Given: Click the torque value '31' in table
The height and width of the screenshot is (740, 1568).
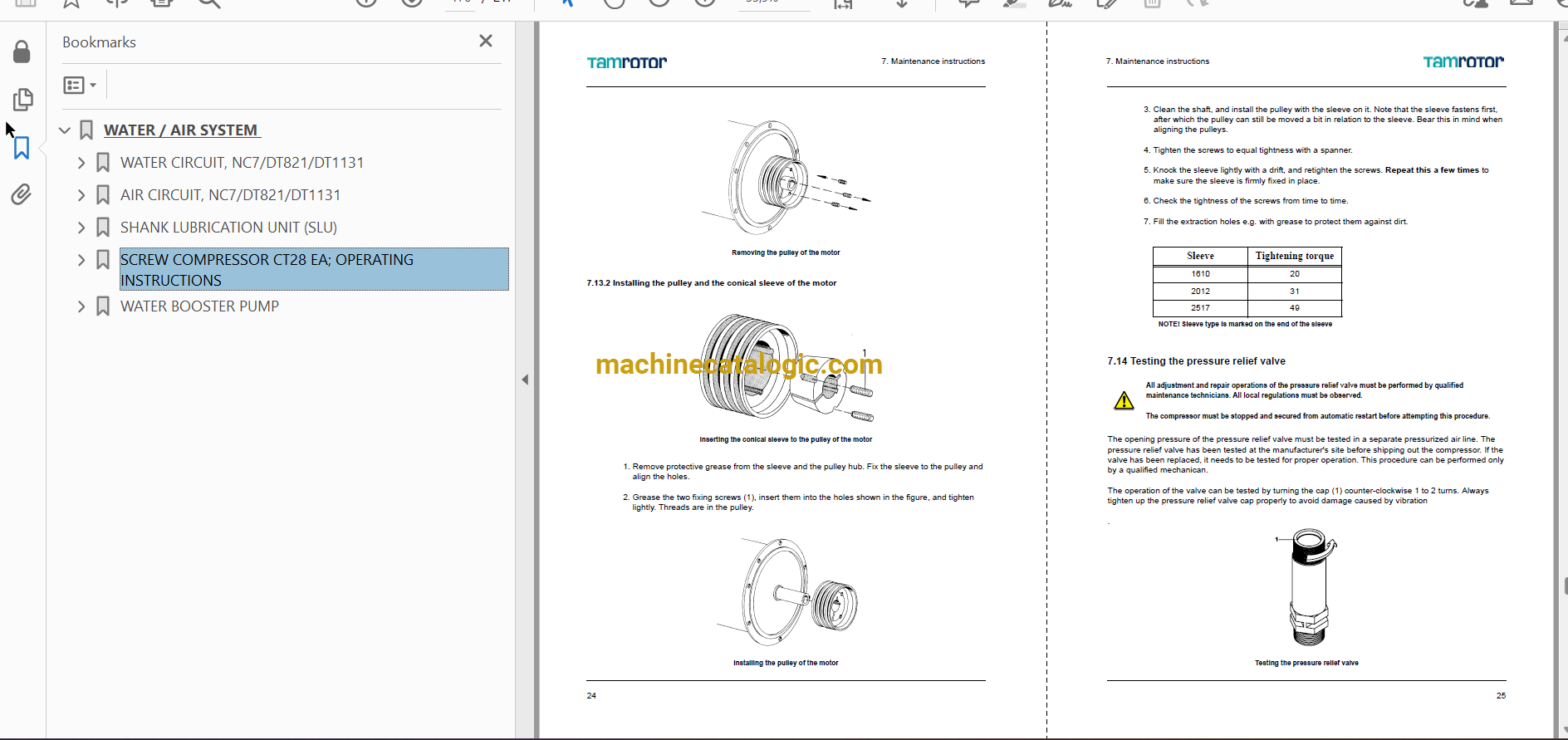Looking at the screenshot, I should coord(1295,292).
